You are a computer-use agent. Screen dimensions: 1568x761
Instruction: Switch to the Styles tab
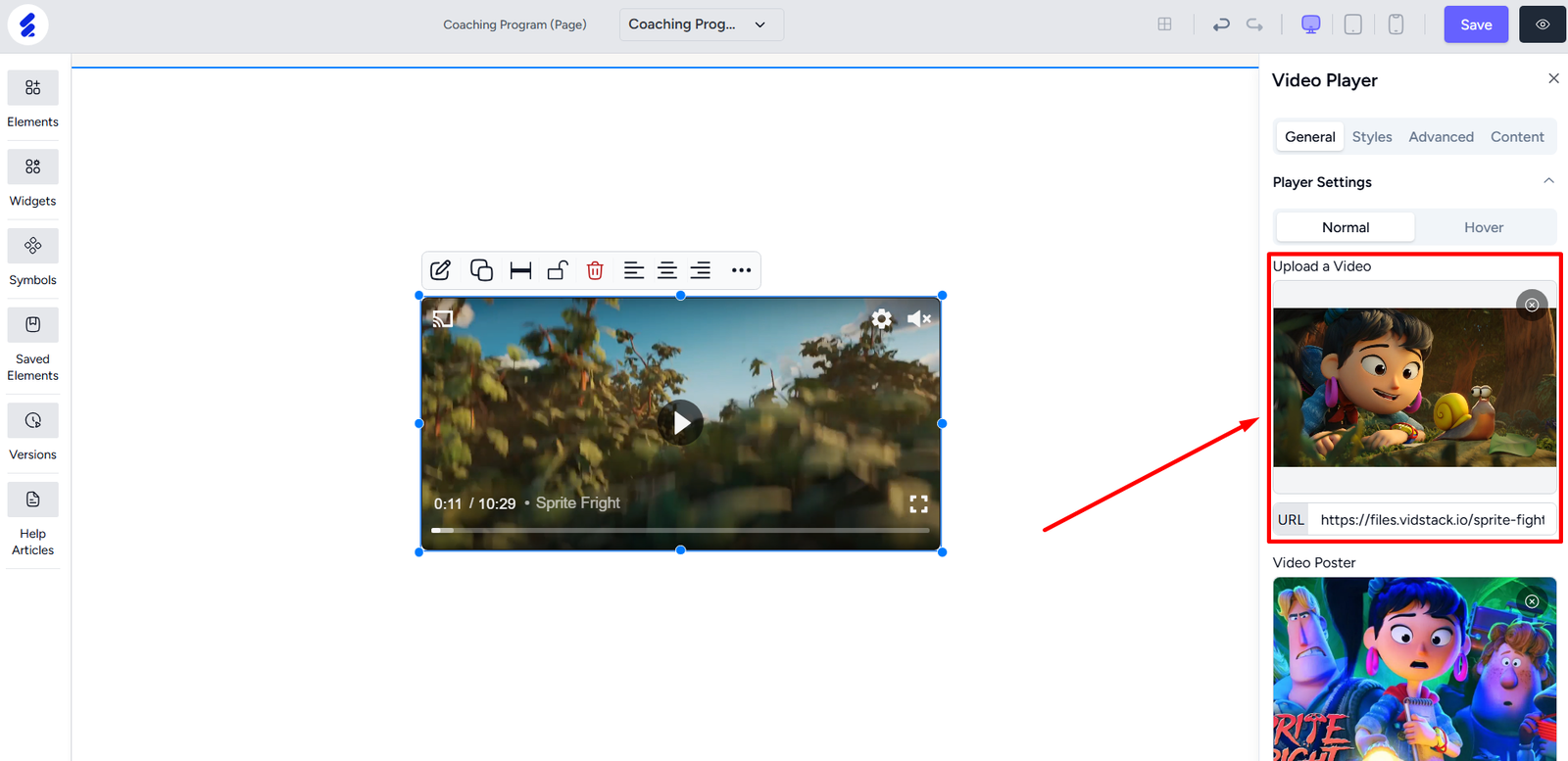pyautogui.click(x=1371, y=137)
